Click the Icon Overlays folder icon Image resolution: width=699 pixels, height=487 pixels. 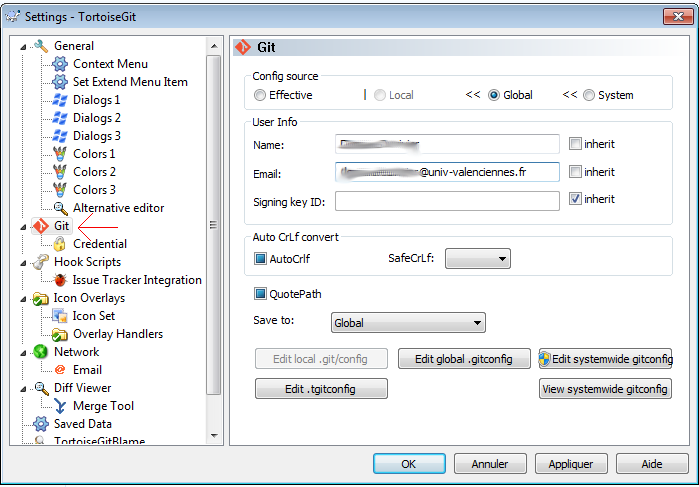click(x=41, y=298)
